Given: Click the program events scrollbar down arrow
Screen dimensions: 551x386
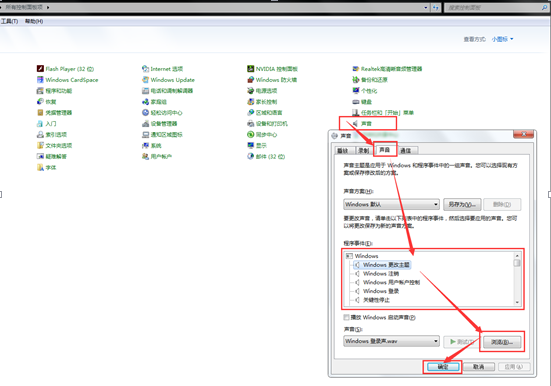Looking at the screenshot, I should click(x=517, y=302).
